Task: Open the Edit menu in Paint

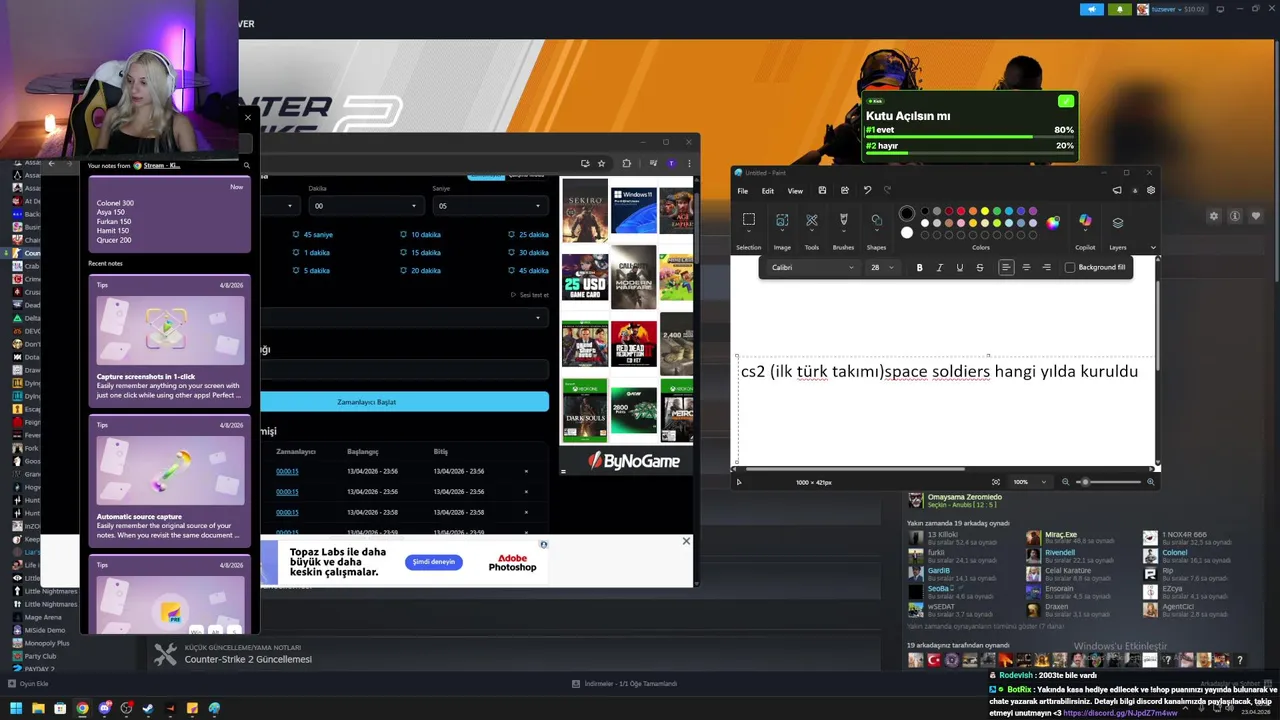Action: coord(768,190)
